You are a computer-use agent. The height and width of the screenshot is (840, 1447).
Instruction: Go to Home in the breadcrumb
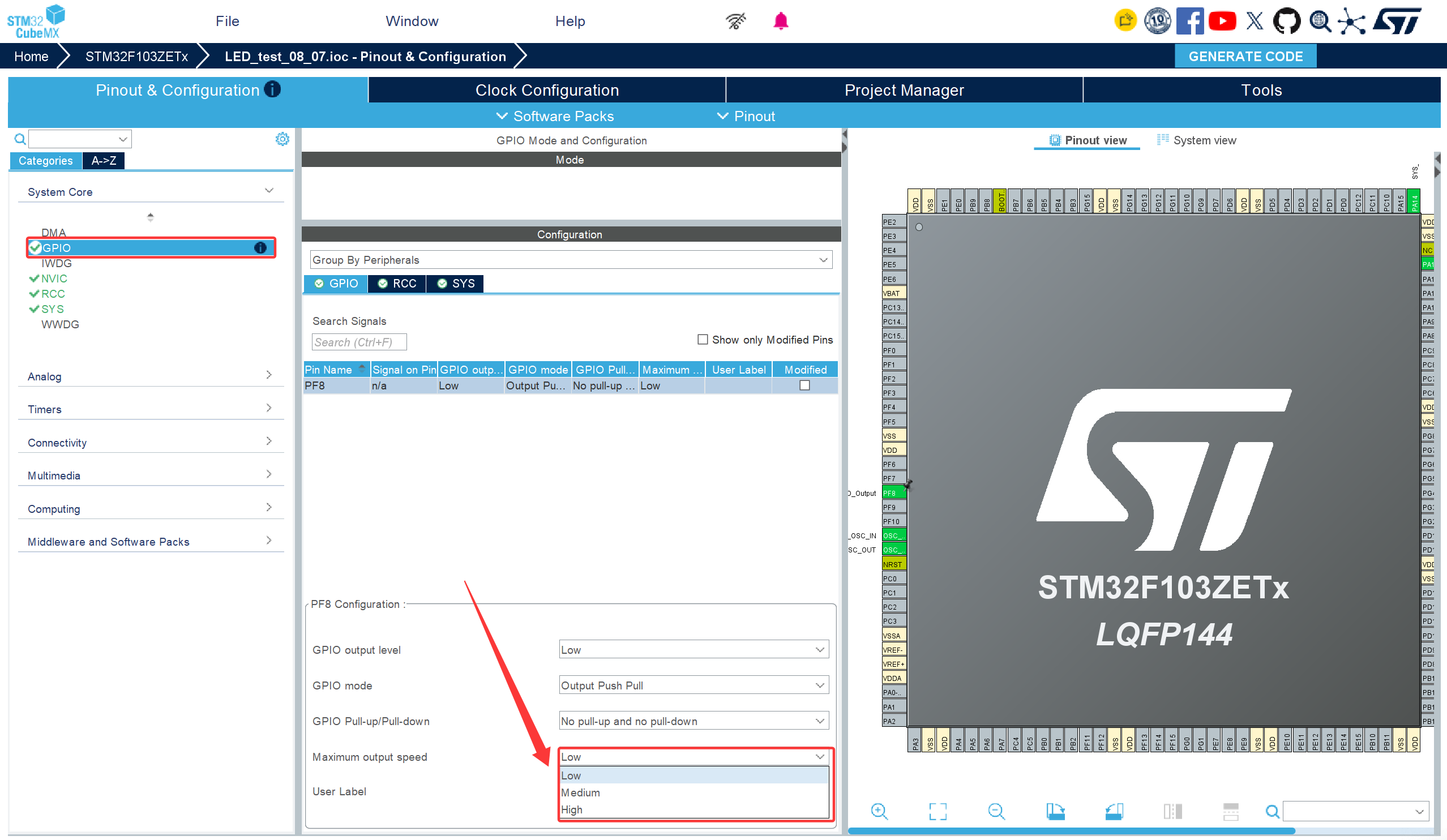32,56
